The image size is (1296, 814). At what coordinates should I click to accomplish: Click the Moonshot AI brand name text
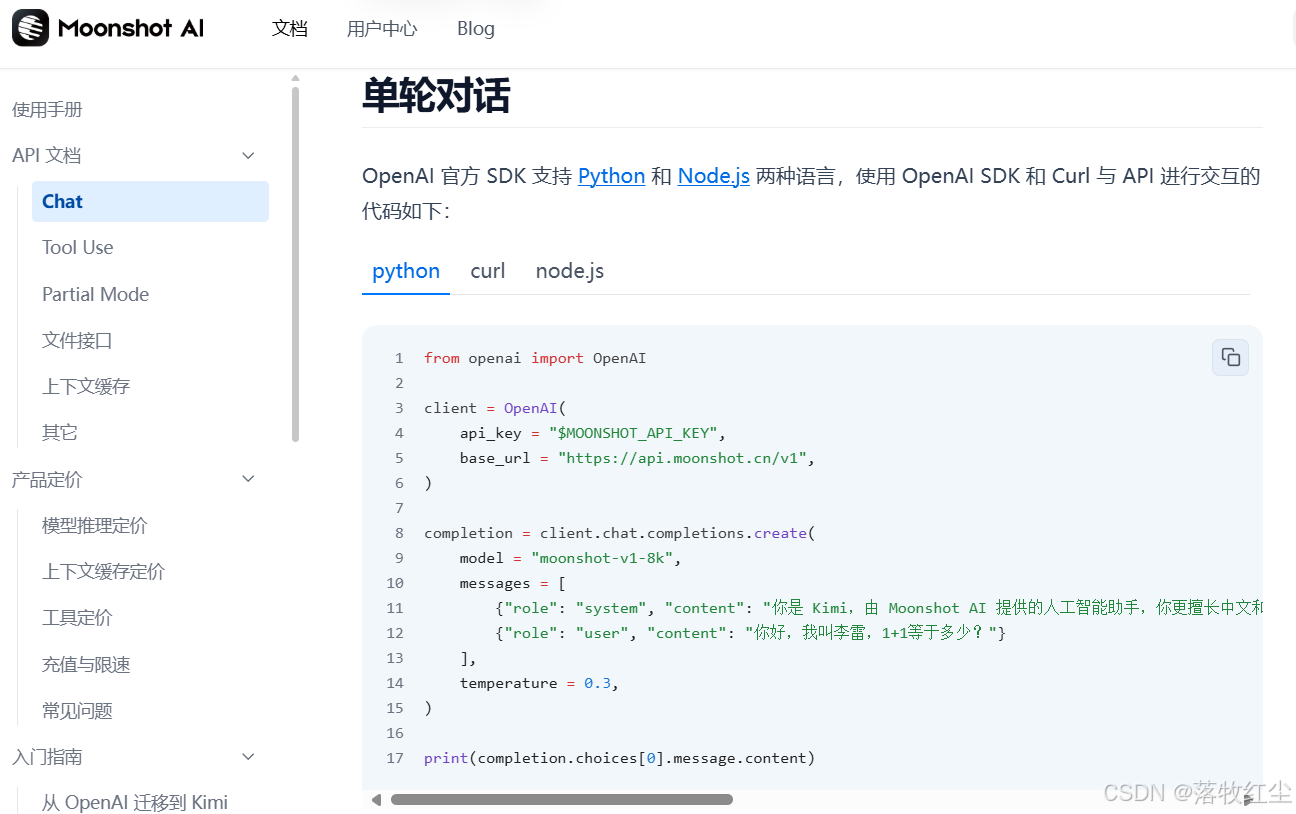pyautogui.click(x=131, y=28)
